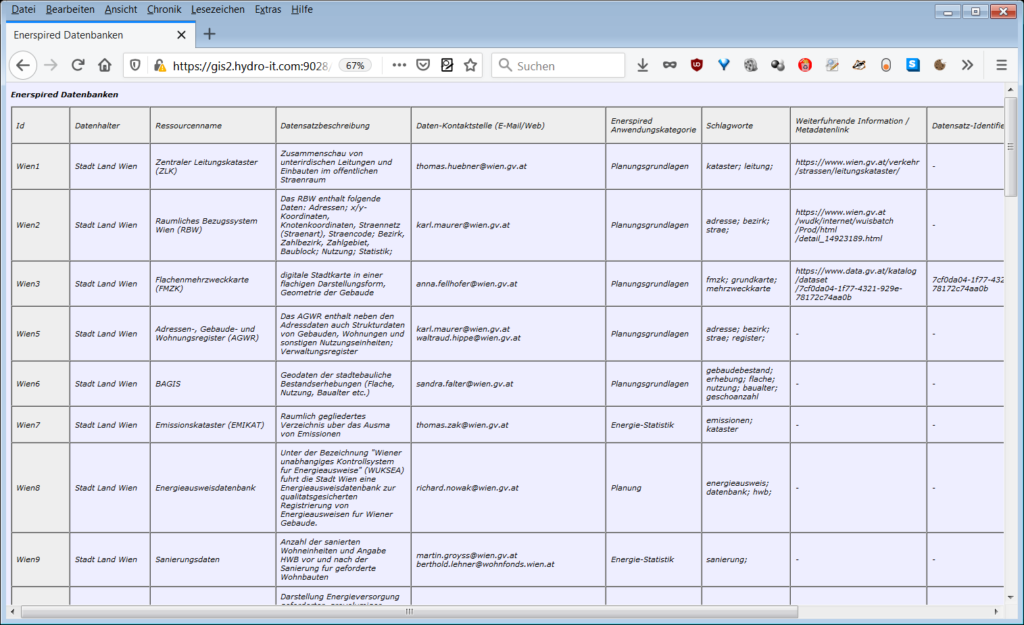Open the page actions three-dots menu
1024x625 pixels.
pos(399,65)
